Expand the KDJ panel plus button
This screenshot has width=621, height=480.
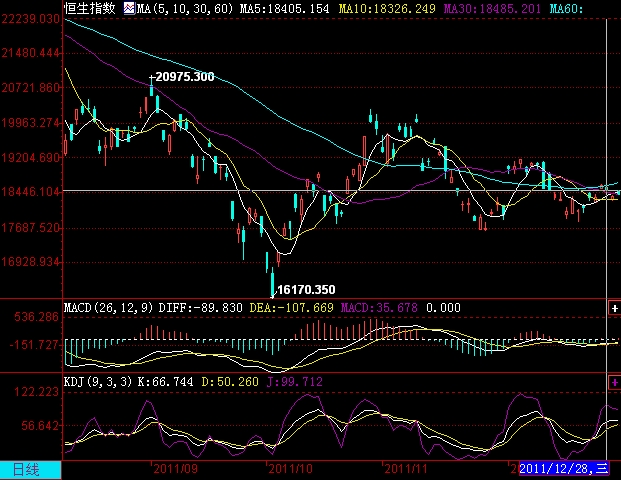click(x=614, y=383)
